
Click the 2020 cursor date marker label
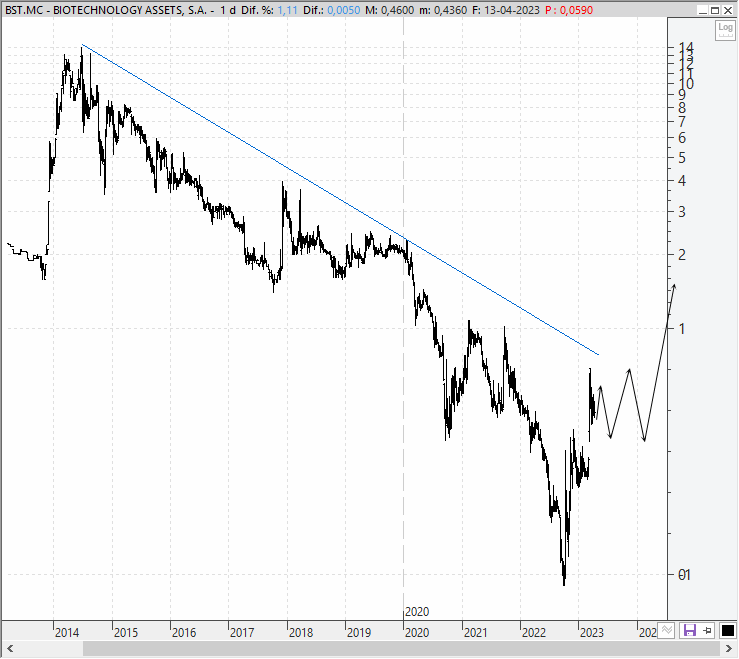coord(417,612)
